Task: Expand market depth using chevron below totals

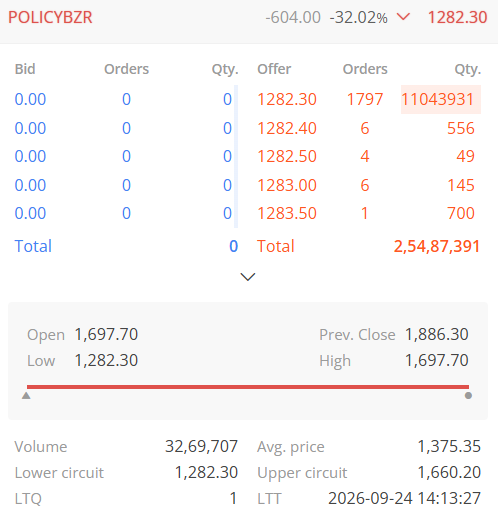Action: 248,277
